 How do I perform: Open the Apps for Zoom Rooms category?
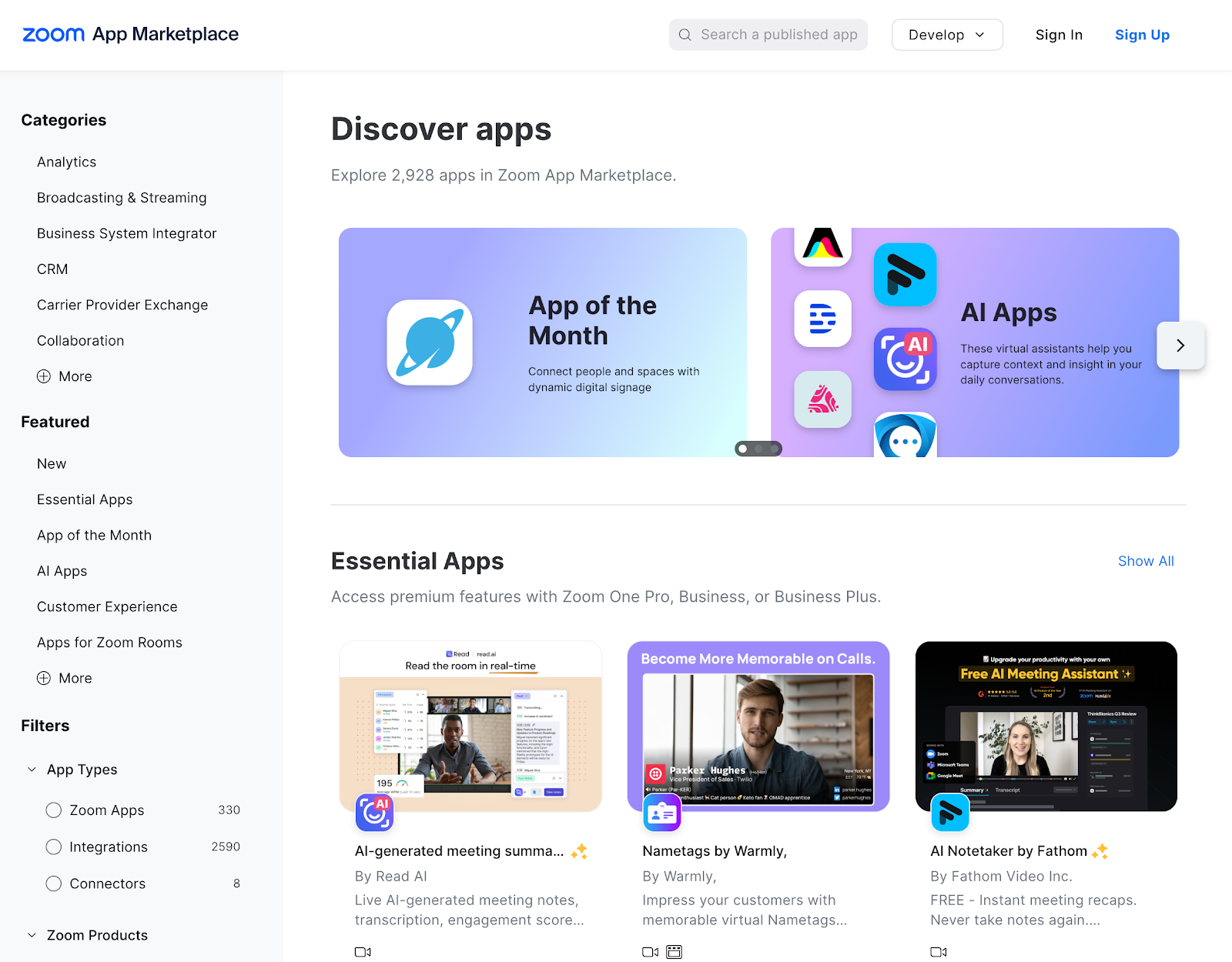(x=109, y=642)
